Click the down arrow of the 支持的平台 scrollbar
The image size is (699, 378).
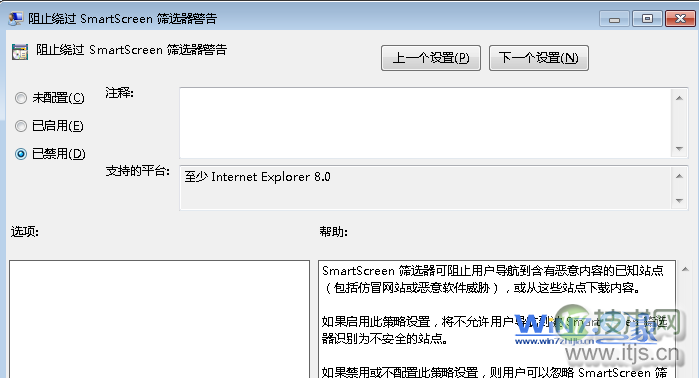(x=679, y=201)
